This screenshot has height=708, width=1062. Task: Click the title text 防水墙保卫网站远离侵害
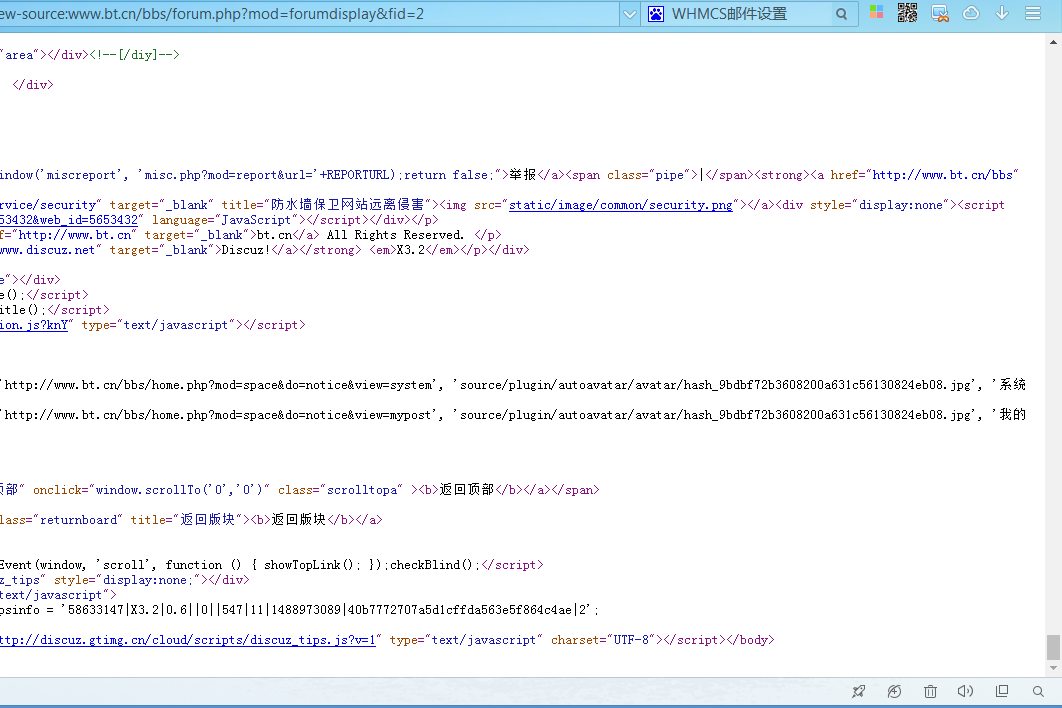click(x=347, y=205)
